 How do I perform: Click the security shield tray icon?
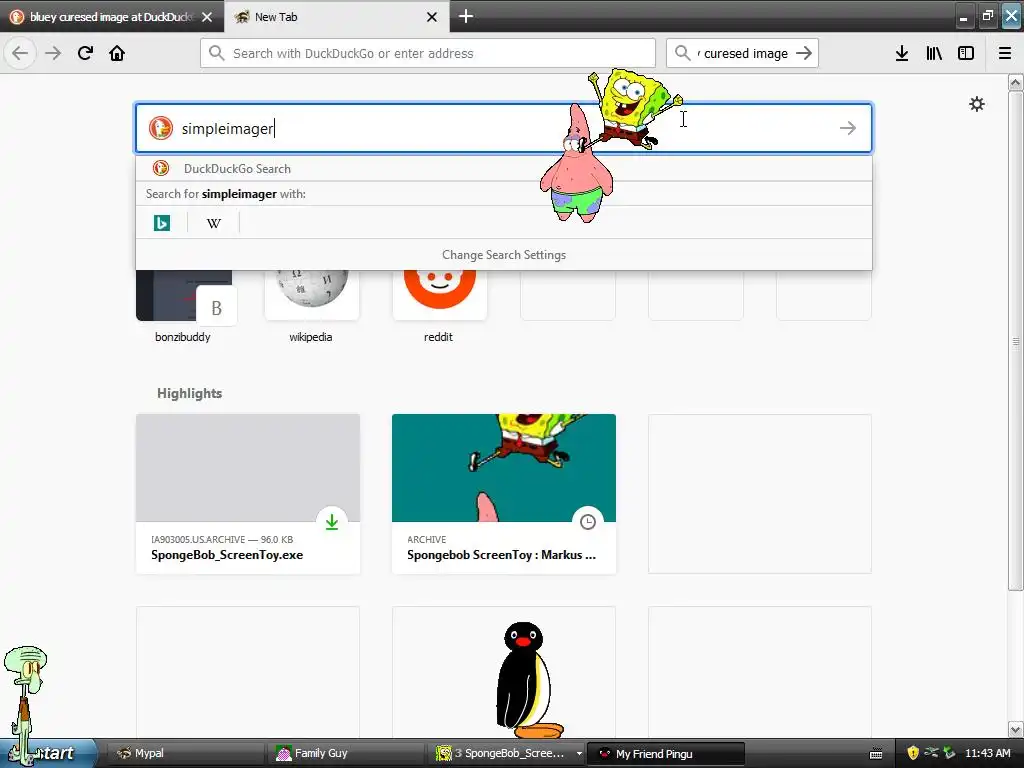coord(913,753)
